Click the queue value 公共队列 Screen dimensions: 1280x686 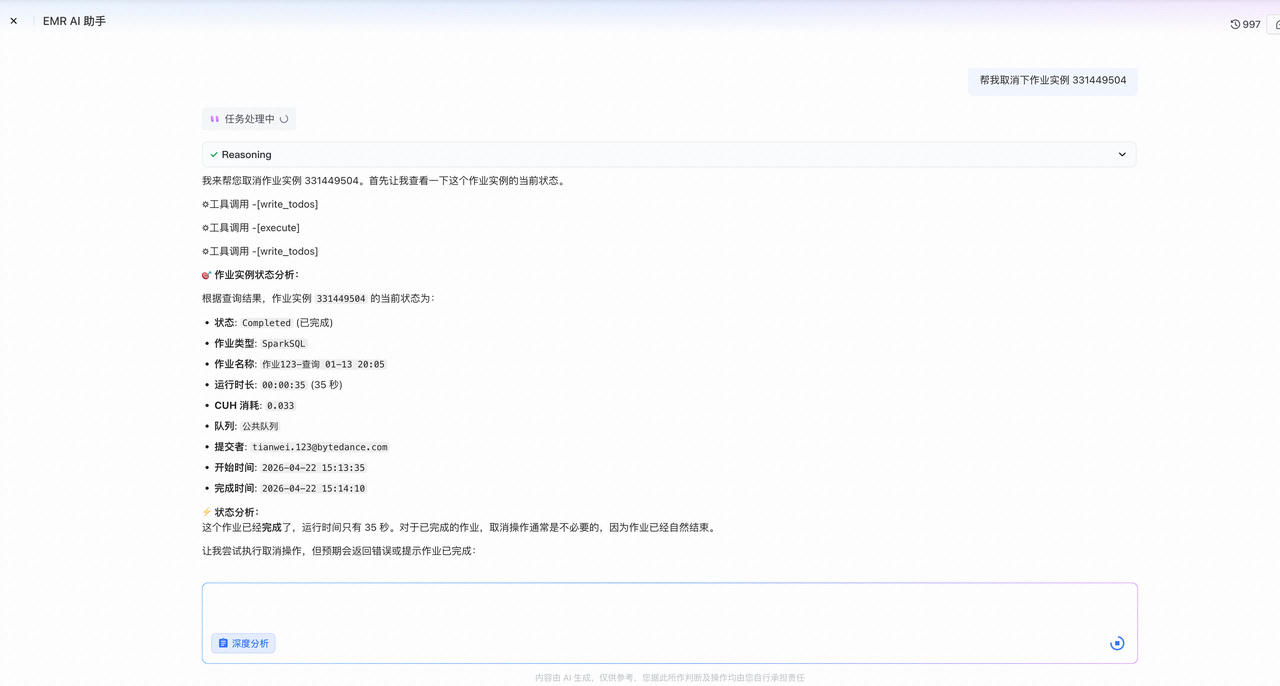pyautogui.click(x=260, y=427)
